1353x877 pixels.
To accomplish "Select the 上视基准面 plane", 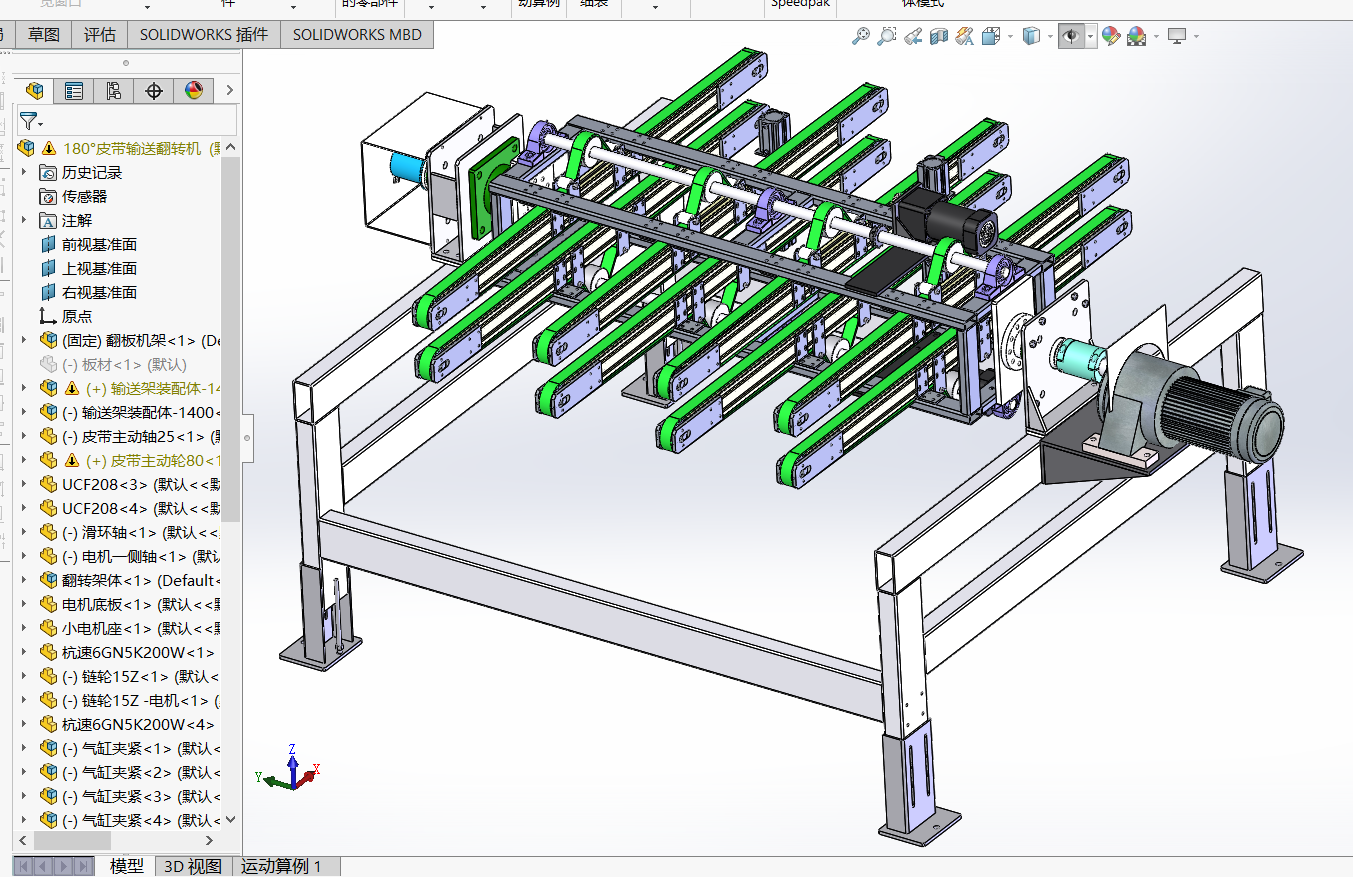I will point(99,268).
